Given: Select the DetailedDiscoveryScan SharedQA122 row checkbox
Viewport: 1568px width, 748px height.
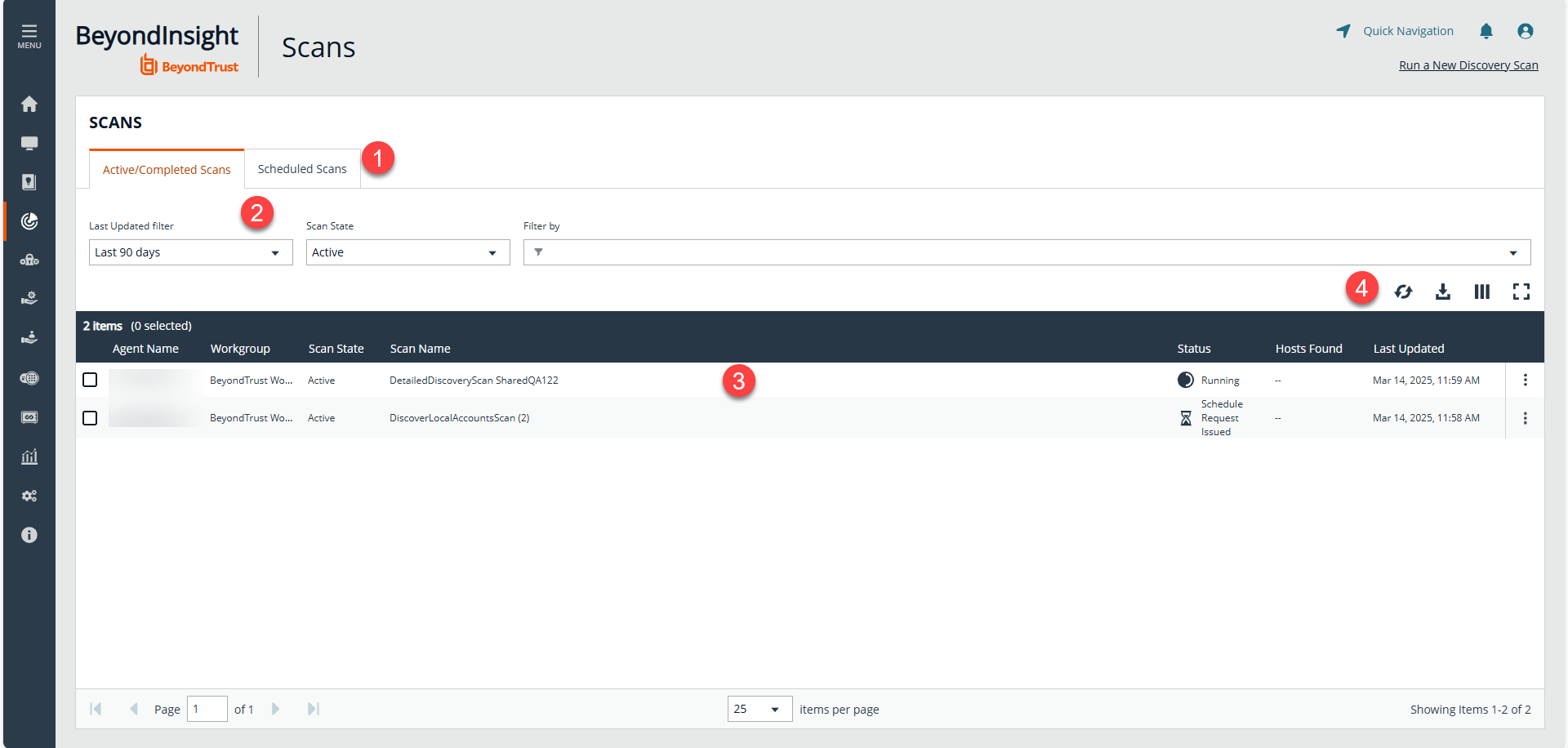Looking at the screenshot, I should (x=90, y=380).
